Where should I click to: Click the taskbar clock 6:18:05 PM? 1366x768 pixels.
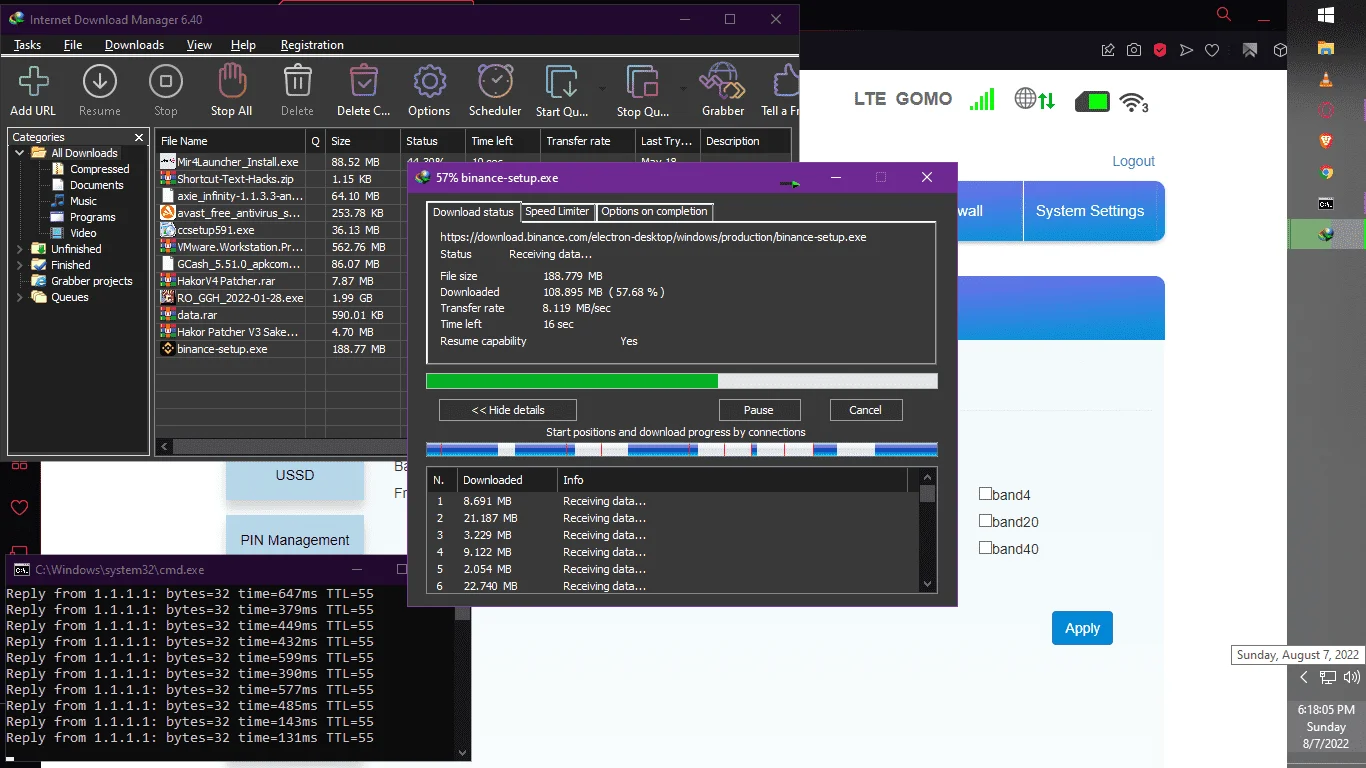(x=1326, y=709)
